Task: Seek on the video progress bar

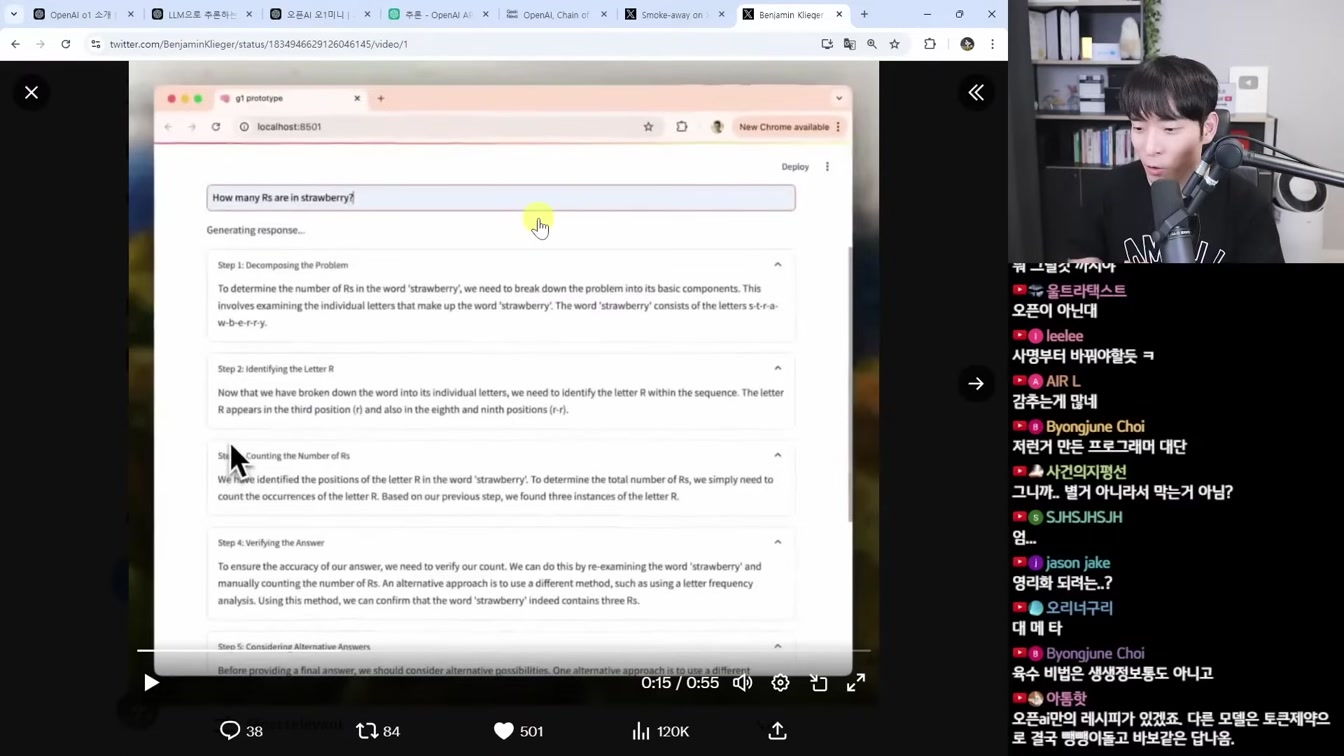Action: [504, 651]
